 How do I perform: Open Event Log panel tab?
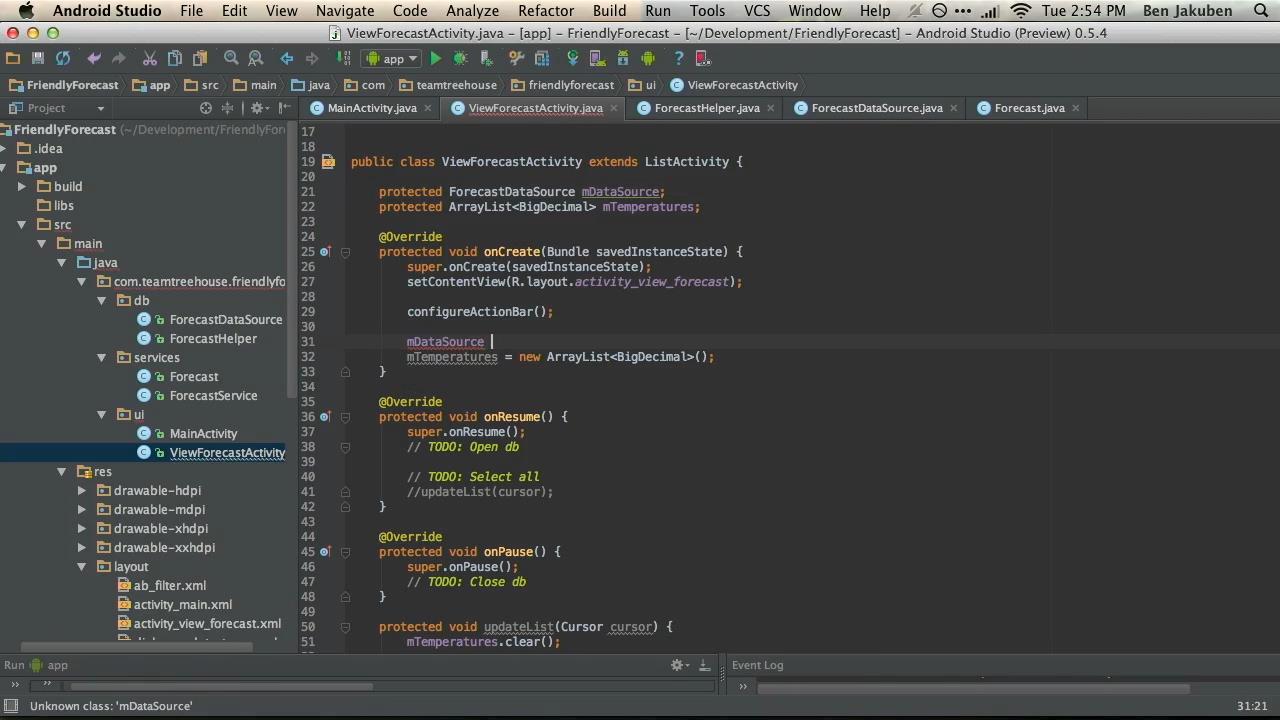click(x=757, y=665)
